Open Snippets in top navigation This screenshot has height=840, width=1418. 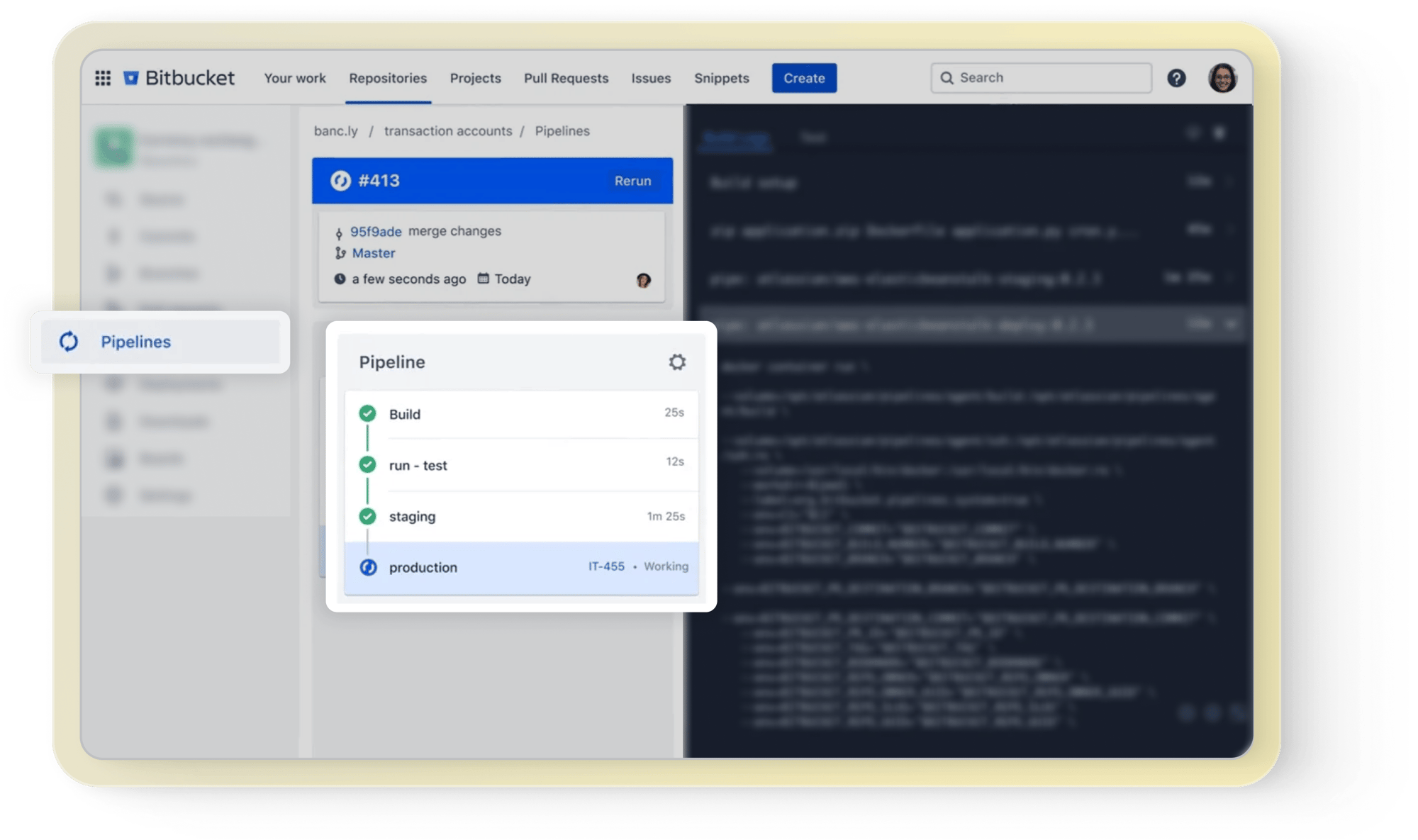pos(721,78)
